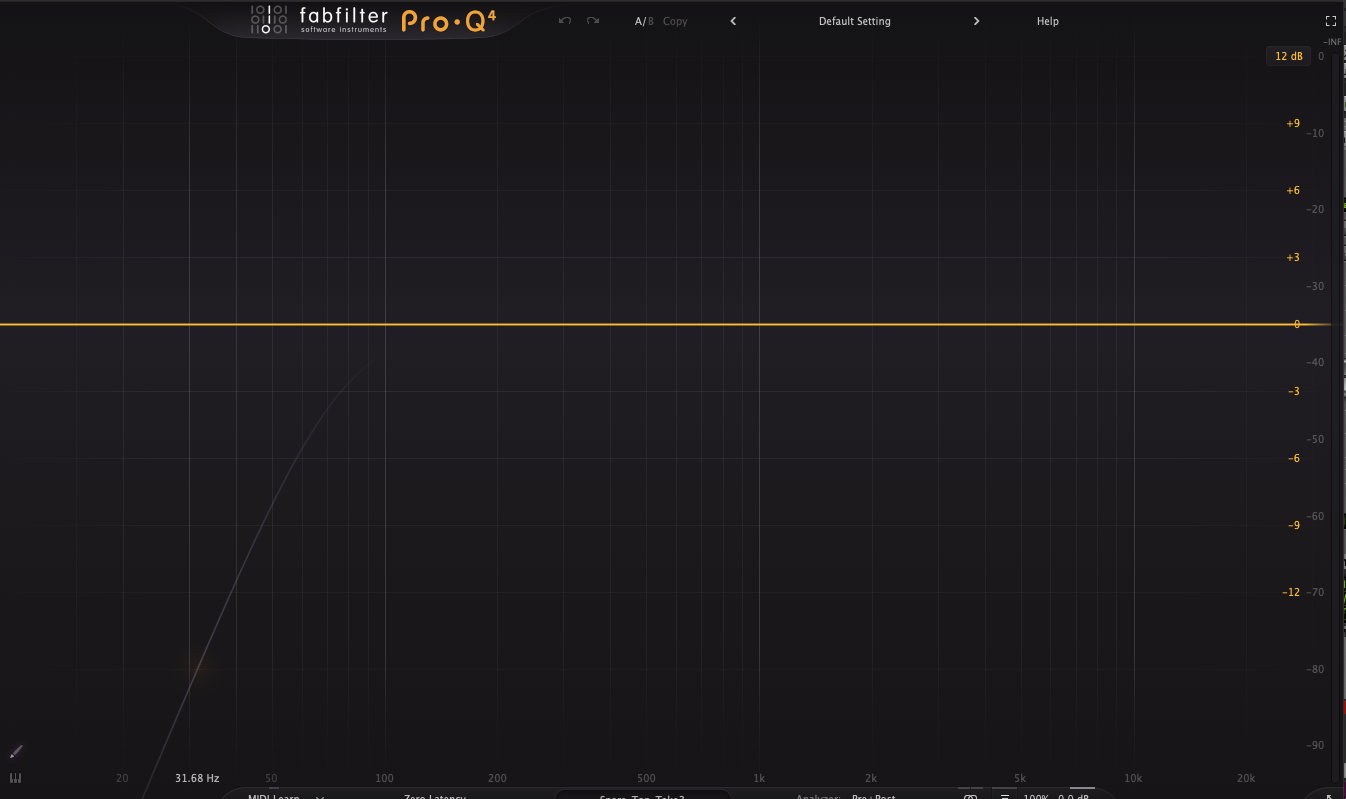This screenshot has height=799, width=1346.
Task: Click the 20 Hz frequency label
Action: (122, 778)
